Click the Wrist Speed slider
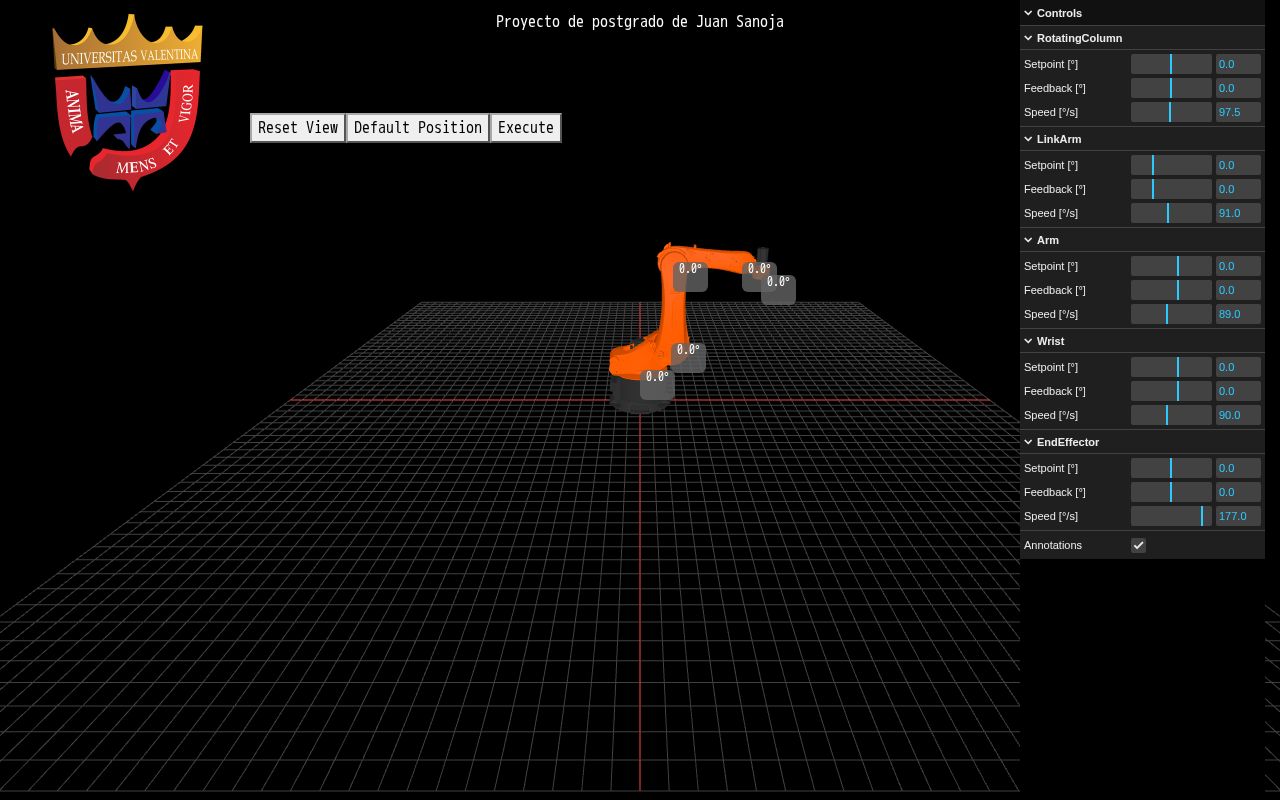The image size is (1280, 800). click(x=1171, y=415)
